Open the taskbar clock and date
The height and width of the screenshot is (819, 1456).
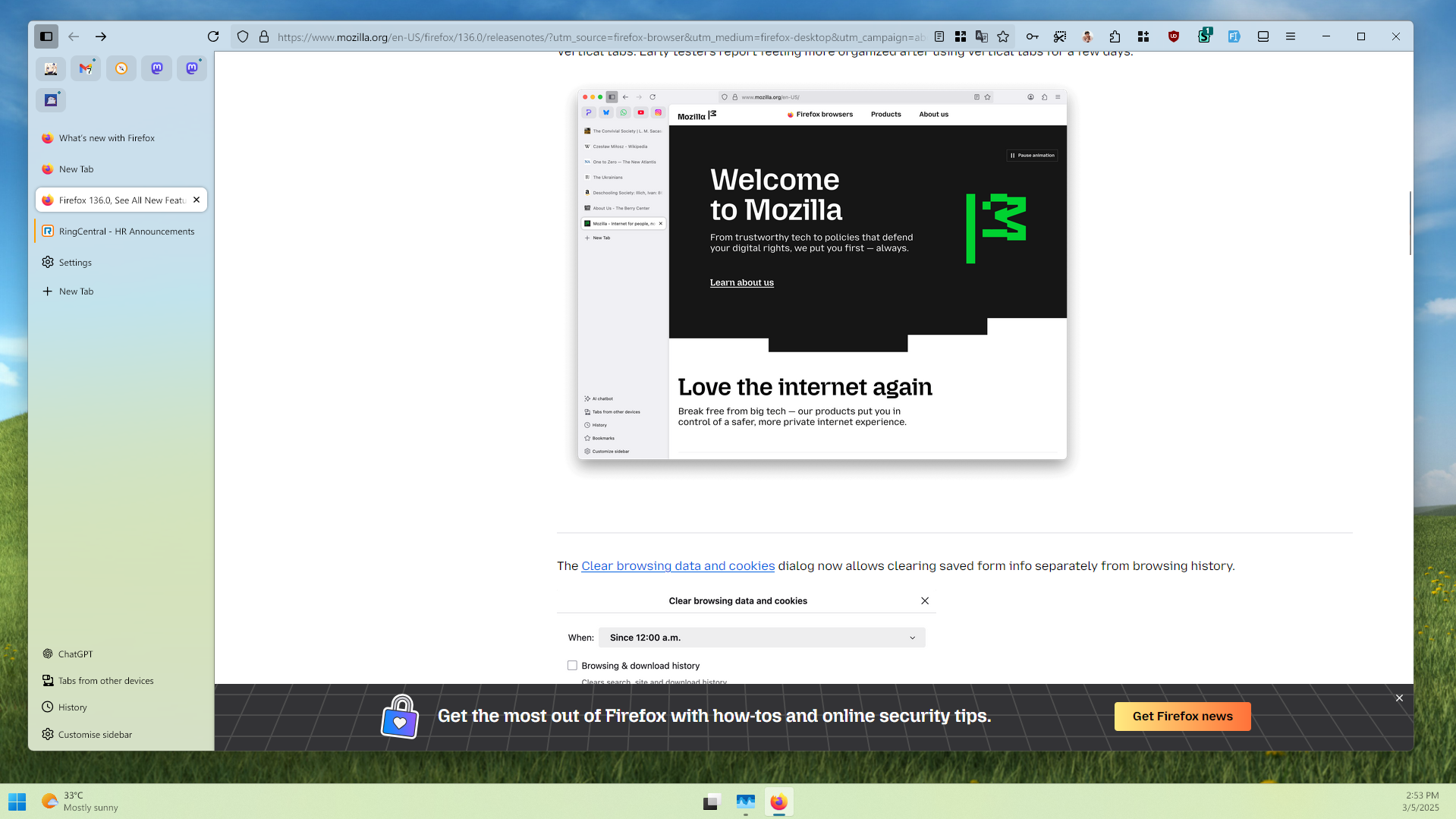click(x=1422, y=802)
